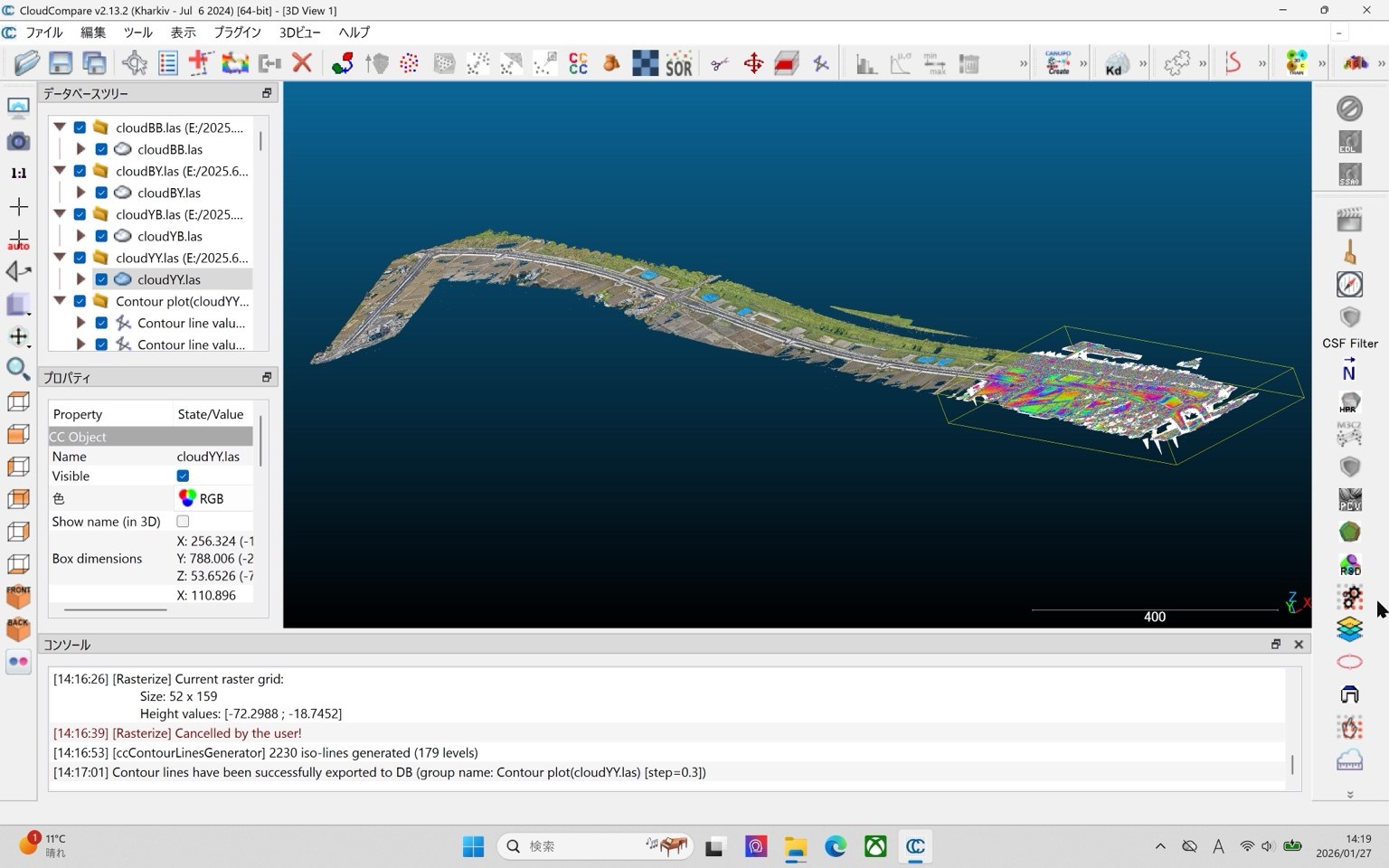
Task: Click the Save icon in toolbar
Action: click(x=61, y=63)
